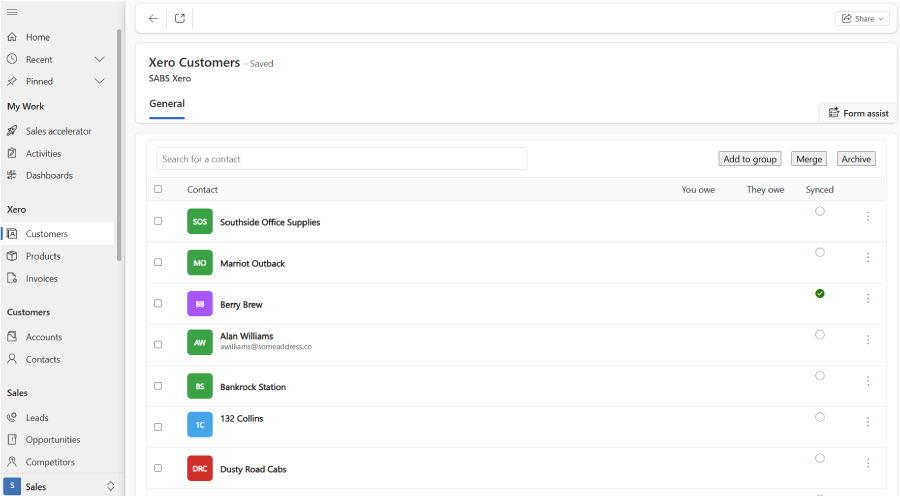900x496 pixels.
Task: Open Xero Products in sidebar
Action: coord(43,256)
